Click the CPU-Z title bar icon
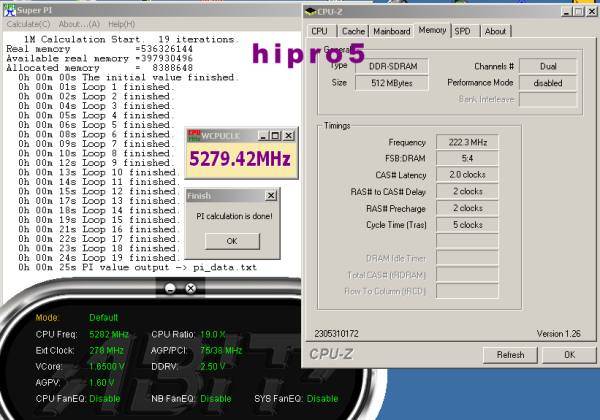 [x=310, y=12]
